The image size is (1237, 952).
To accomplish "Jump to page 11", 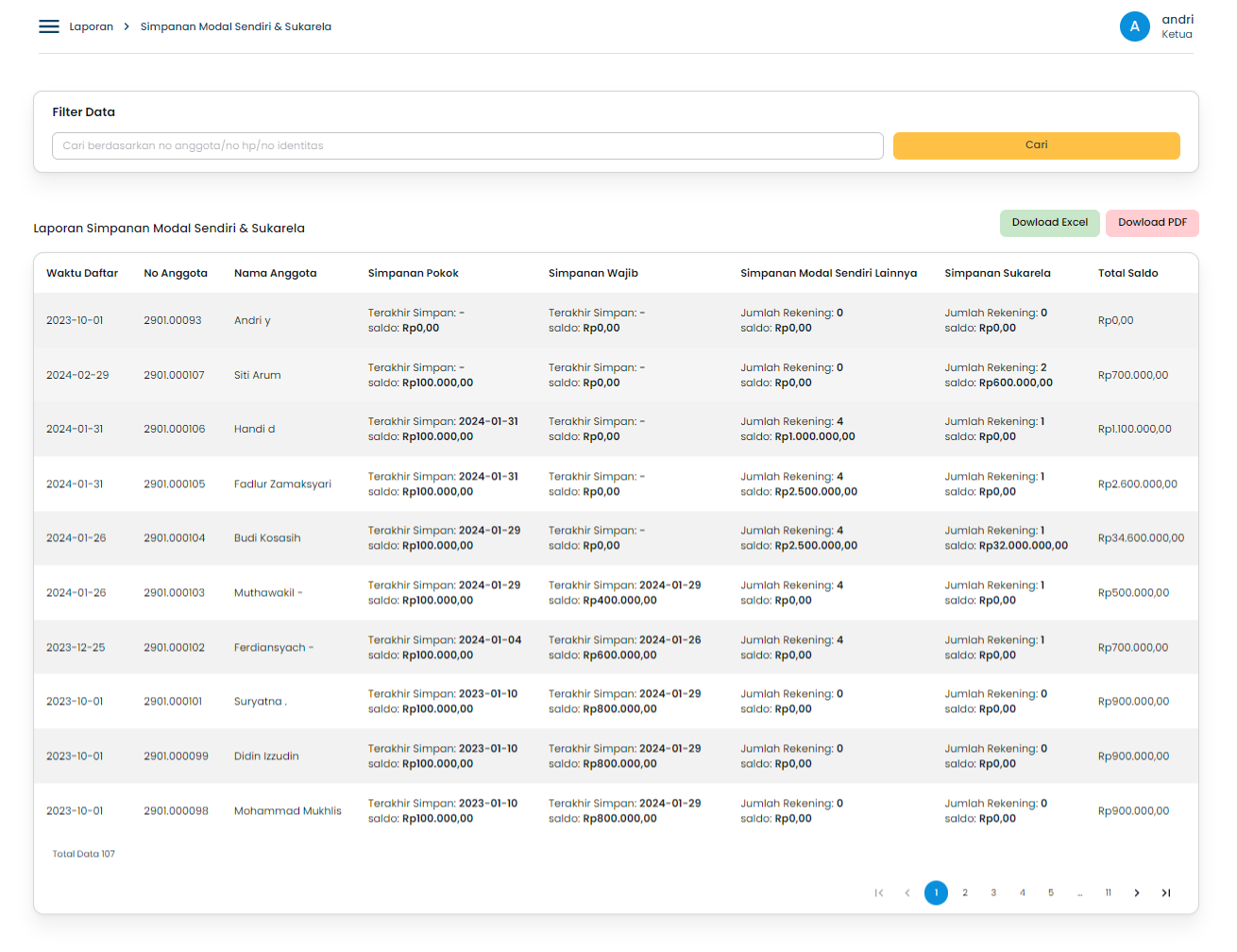I will 1109,892.
